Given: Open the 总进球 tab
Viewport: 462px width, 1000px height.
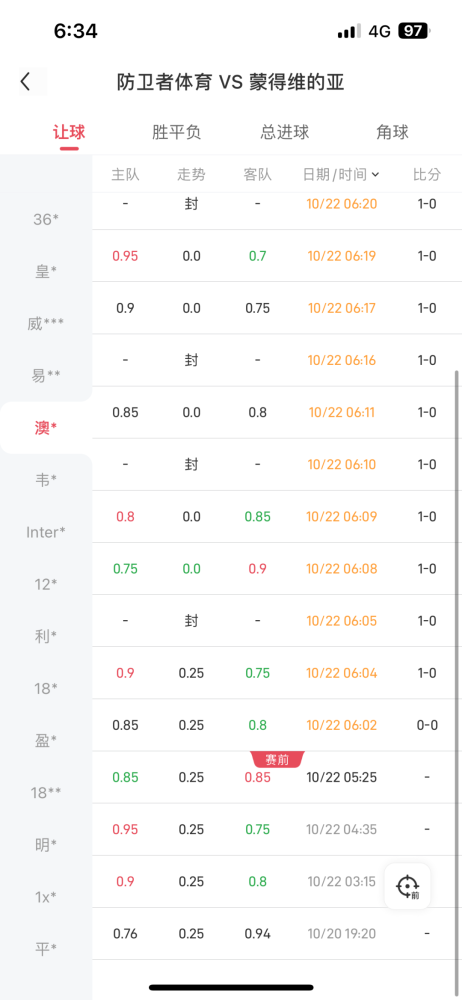Looking at the screenshot, I should 285,132.
